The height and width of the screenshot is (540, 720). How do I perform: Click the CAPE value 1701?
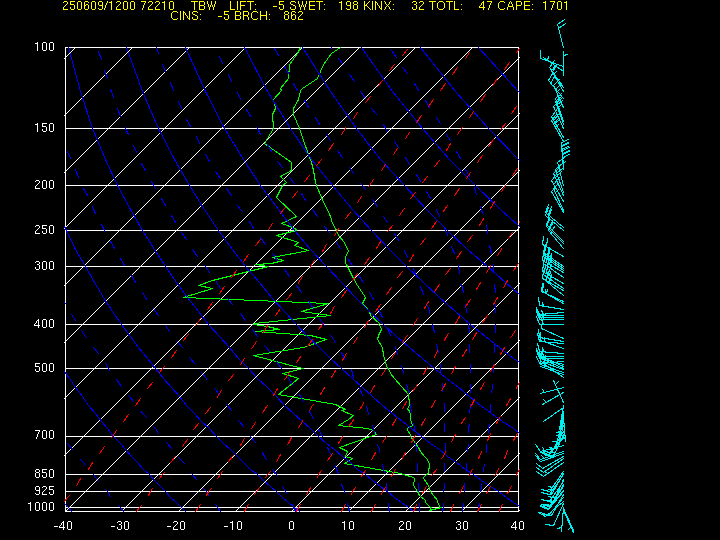tap(555, 6)
